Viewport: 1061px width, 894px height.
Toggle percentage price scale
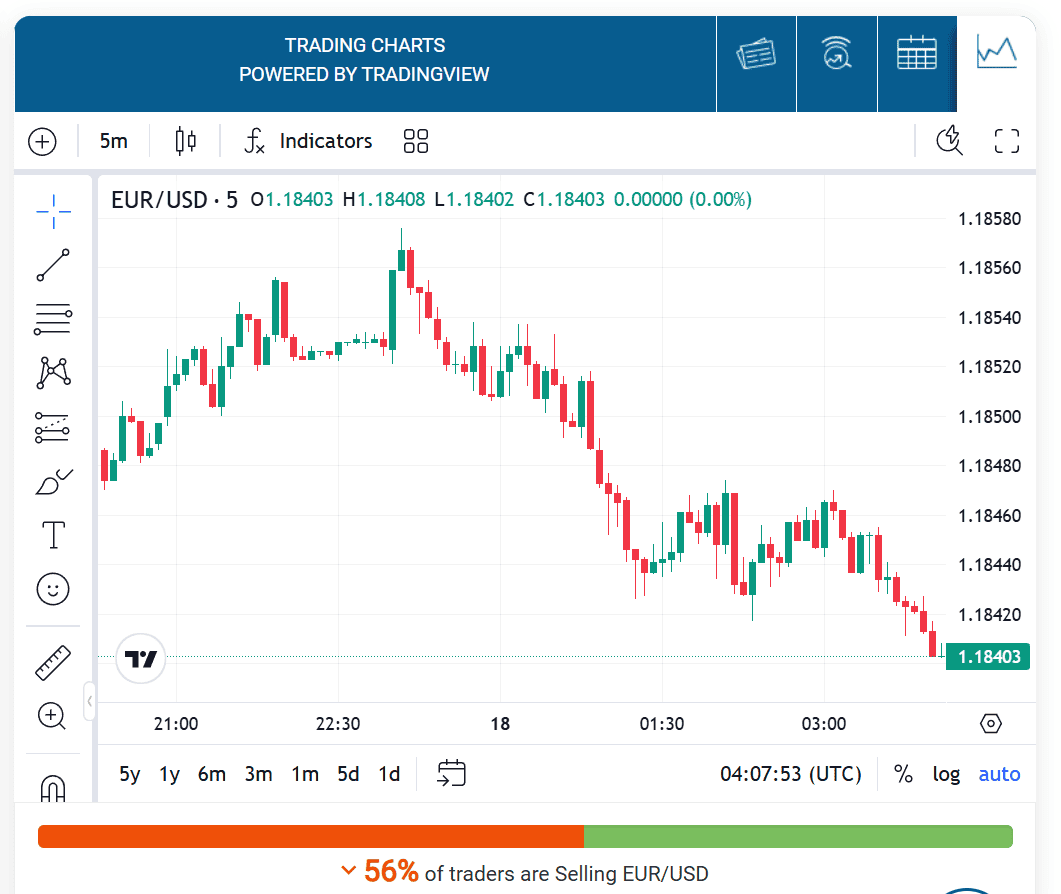click(903, 774)
